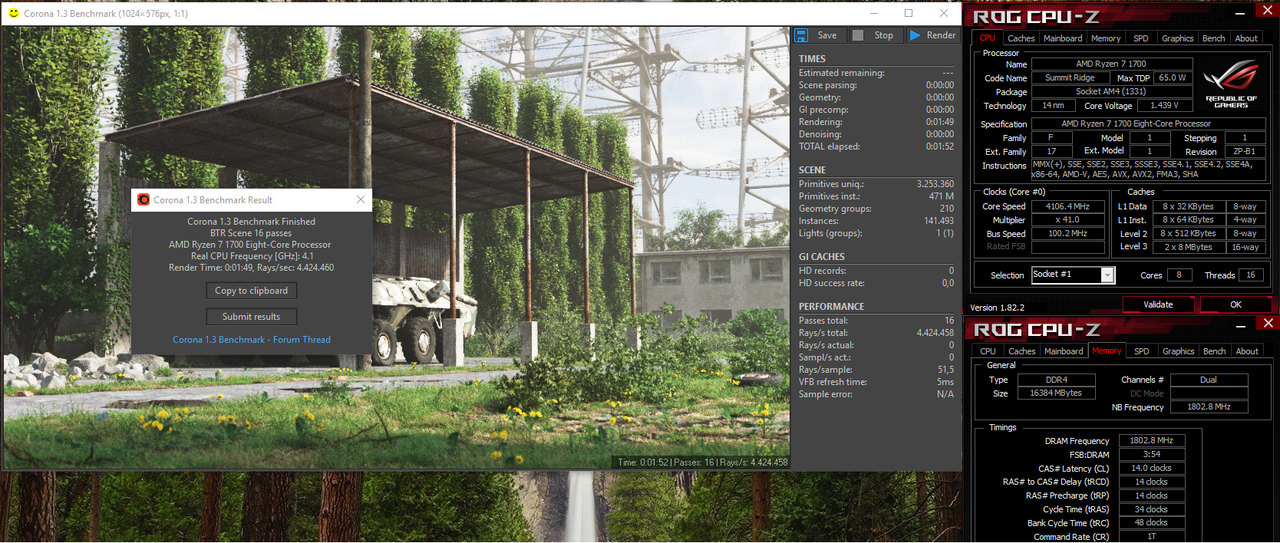Click the Corona smiley icon in title bar
Image resolution: width=1280 pixels, height=543 pixels.
[11, 14]
